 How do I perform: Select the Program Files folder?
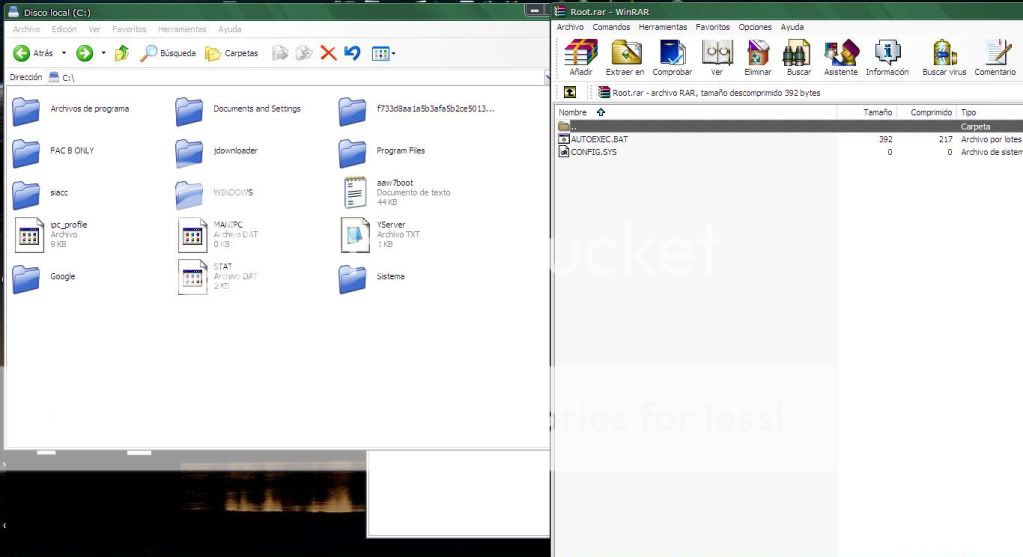pos(382,151)
